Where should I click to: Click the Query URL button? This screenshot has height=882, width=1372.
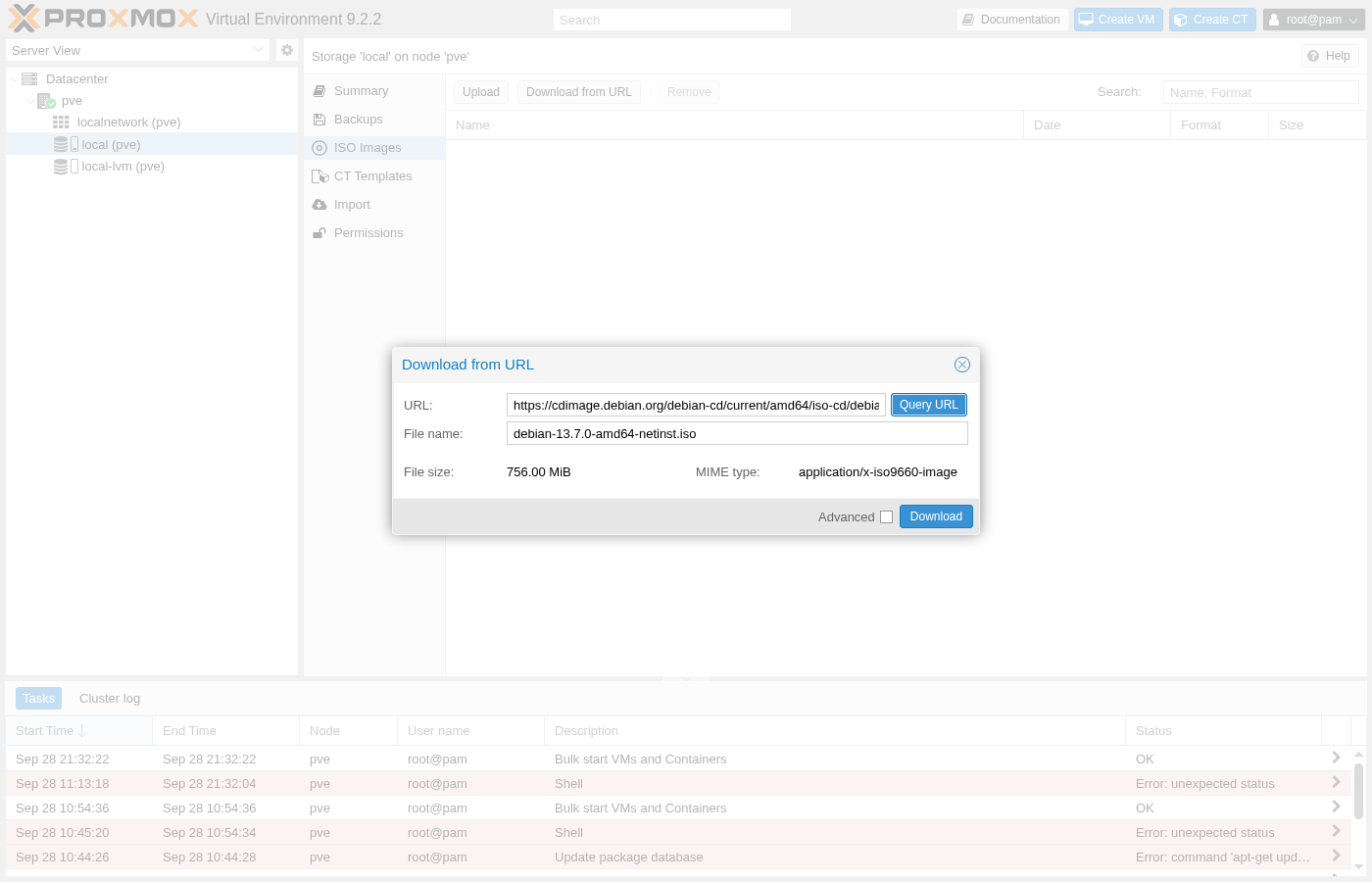pos(929,405)
